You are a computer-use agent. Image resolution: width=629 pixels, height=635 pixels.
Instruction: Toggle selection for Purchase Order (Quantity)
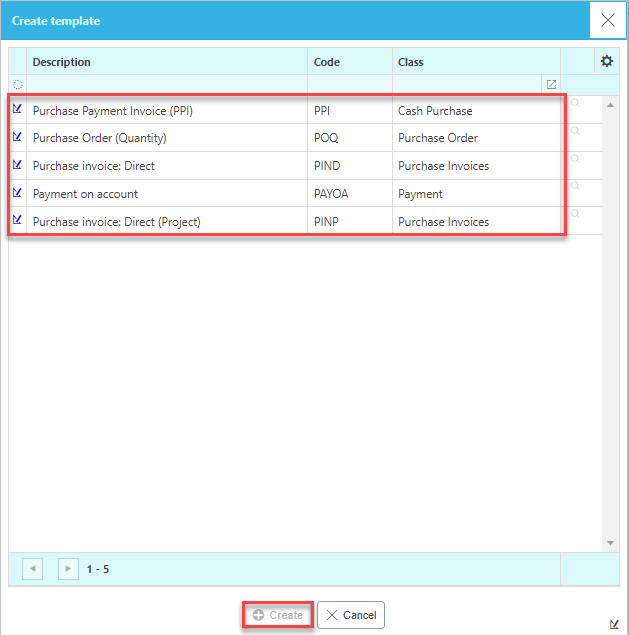(x=18, y=137)
